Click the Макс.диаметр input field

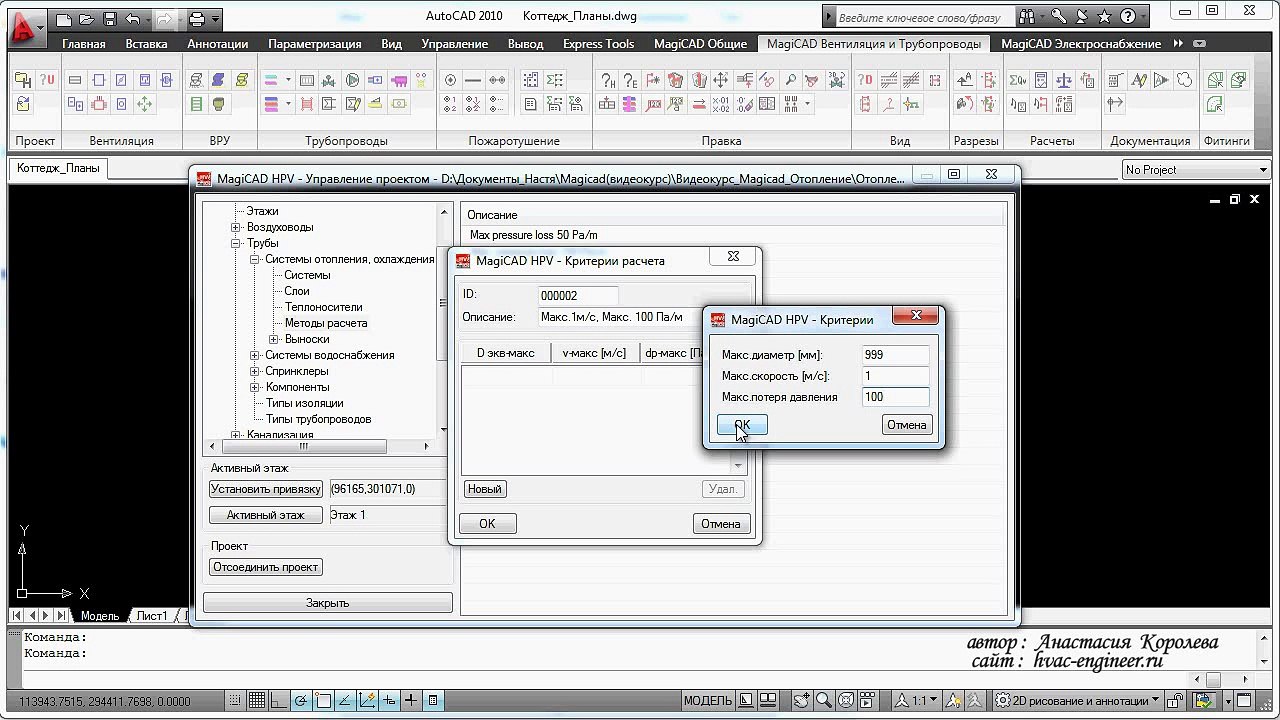pyautogui.click(x=895, y=355)
